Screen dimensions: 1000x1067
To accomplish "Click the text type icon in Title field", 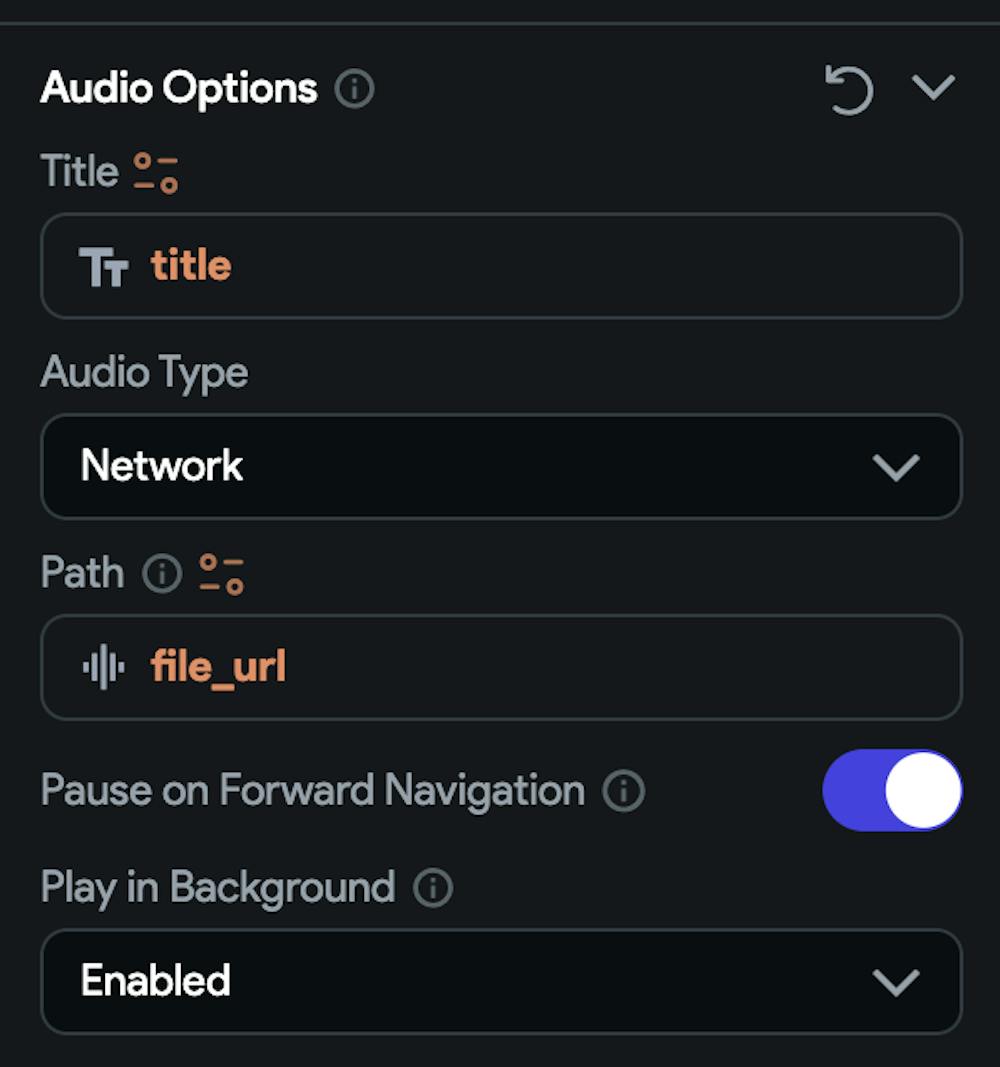I will (104, 267).
